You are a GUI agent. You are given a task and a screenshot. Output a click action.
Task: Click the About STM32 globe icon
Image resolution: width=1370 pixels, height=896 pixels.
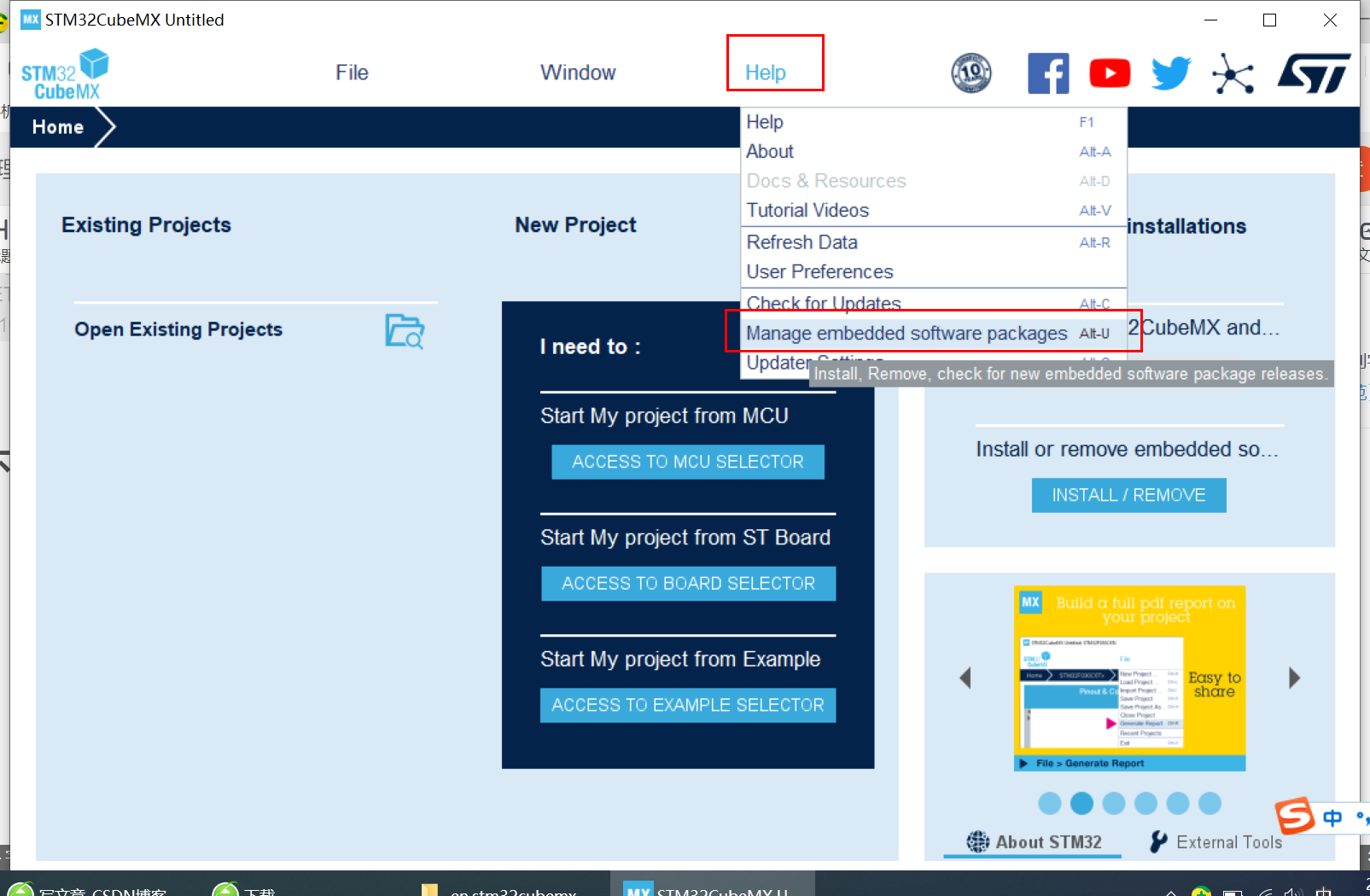pos(978,842)
